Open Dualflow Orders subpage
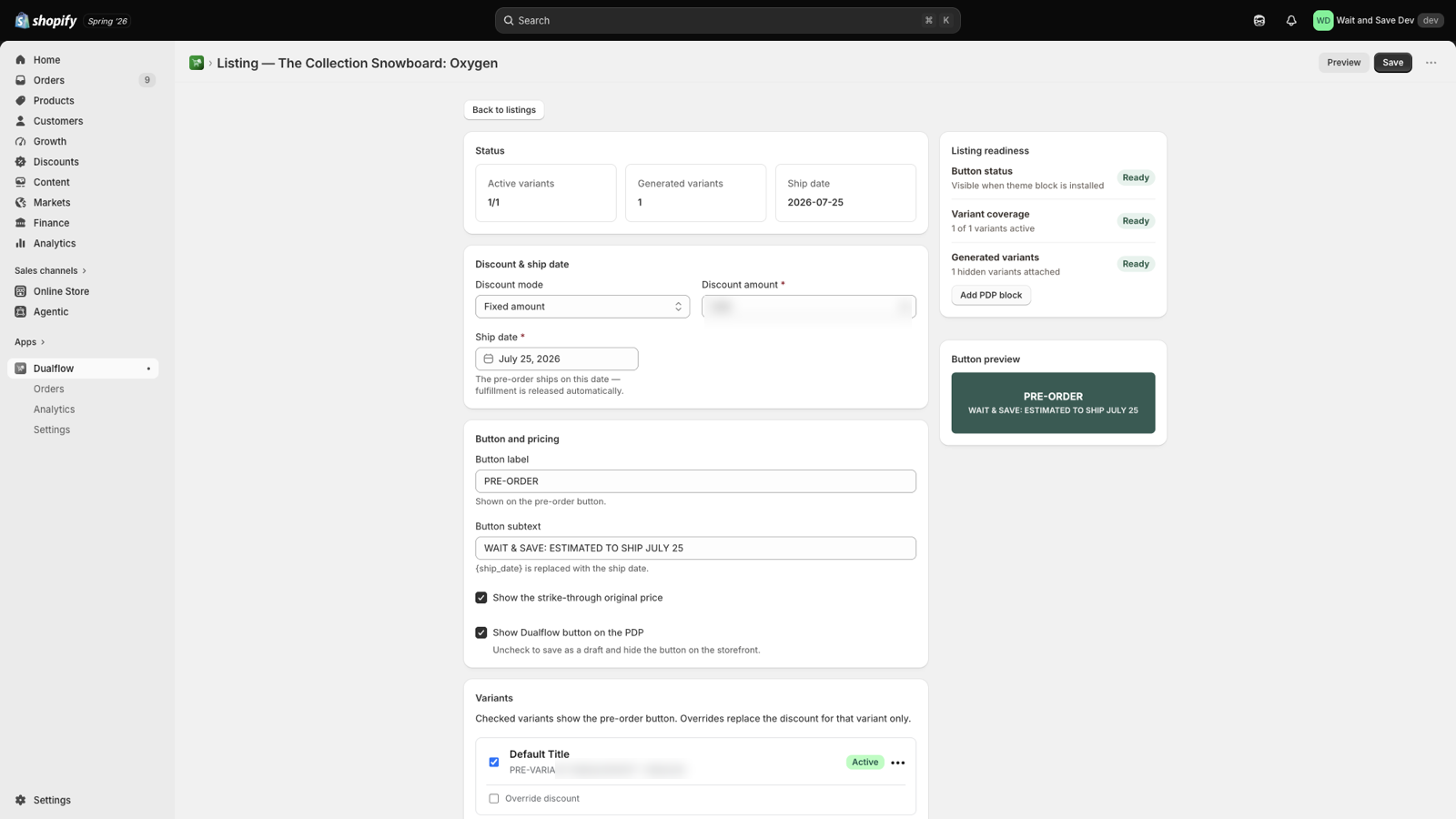The width and height of the screenshot is (1456, 819). [x=49, y=389]
